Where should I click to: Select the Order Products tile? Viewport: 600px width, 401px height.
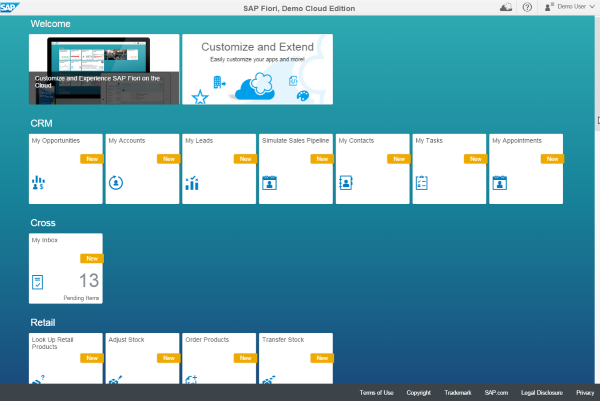(219, 359)
